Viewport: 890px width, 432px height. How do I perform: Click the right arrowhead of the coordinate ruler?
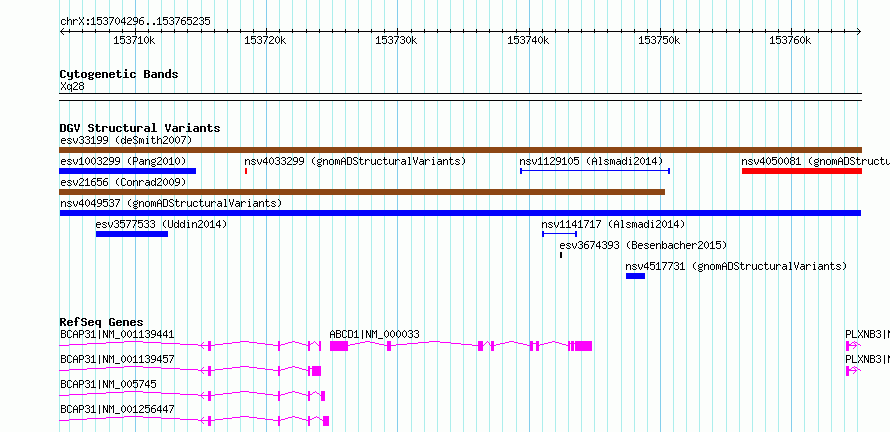[859, 31]
